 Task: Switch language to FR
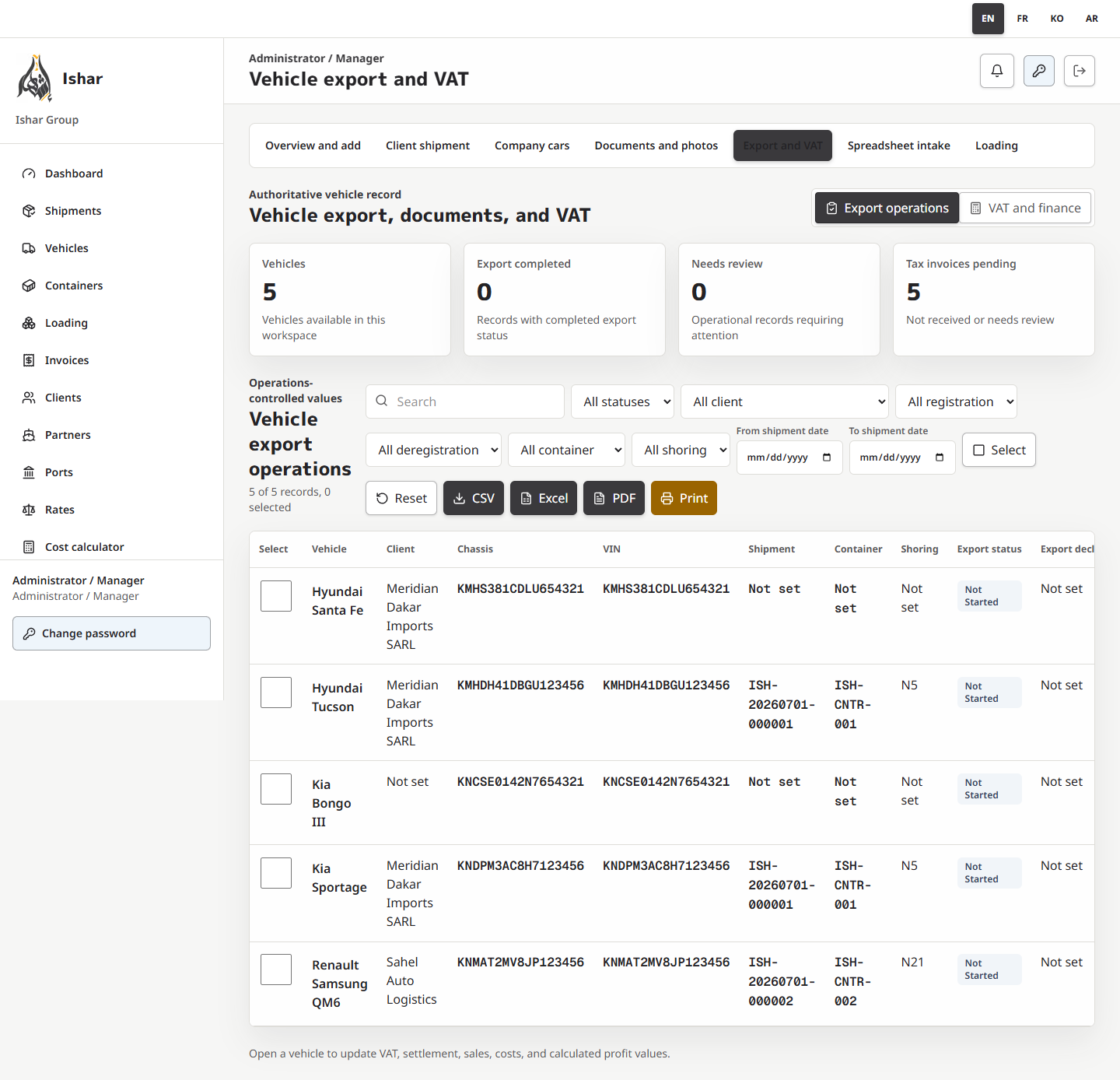pos(1023,19)
